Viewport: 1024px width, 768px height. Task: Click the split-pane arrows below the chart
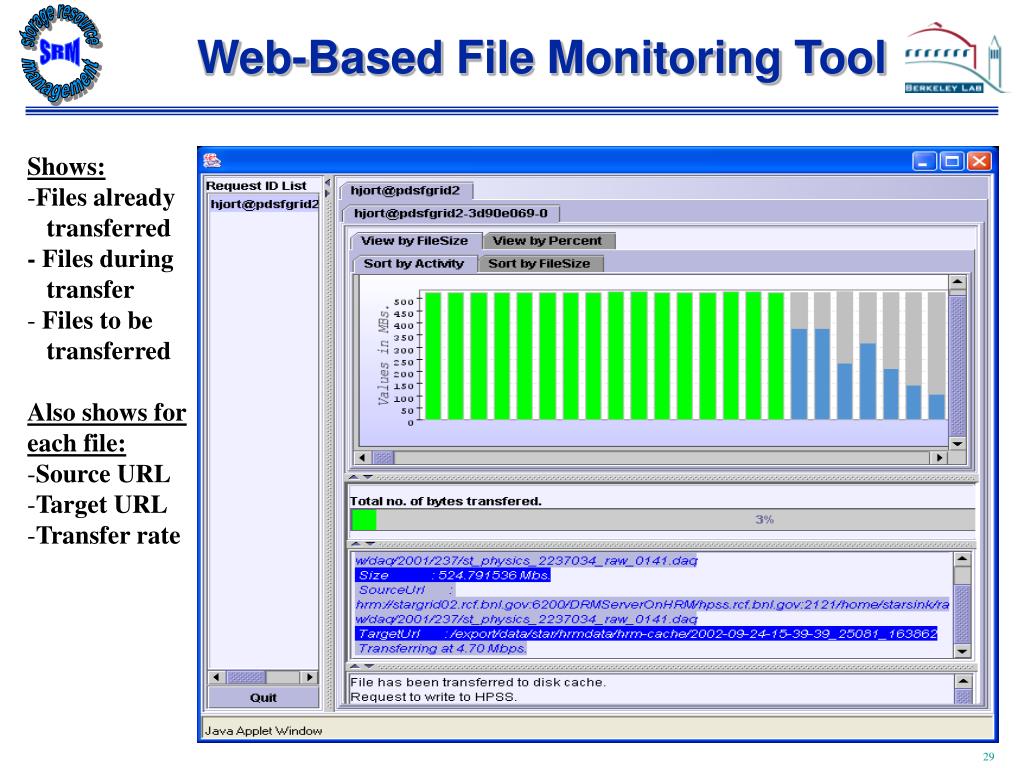[361, 477]
